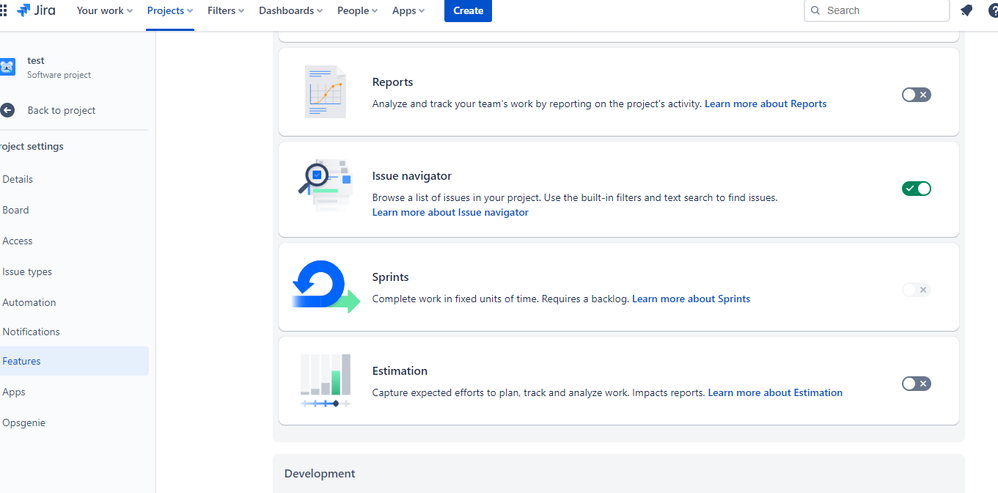
Task: Open Apps in project settings sidebar
Action: (74, 392)
